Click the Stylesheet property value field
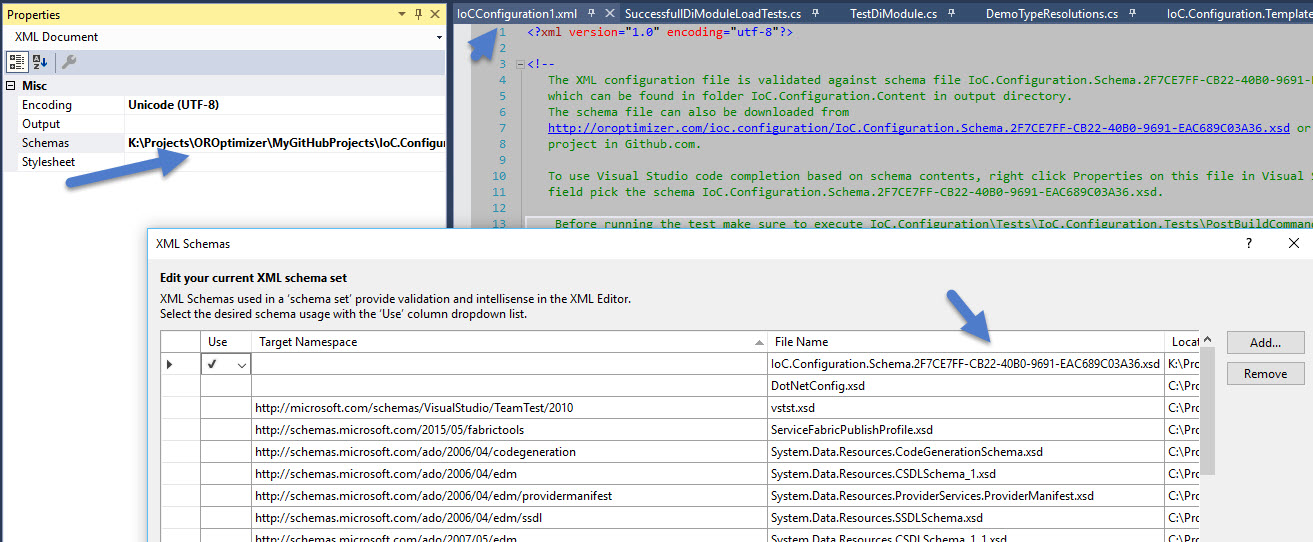 285,162
